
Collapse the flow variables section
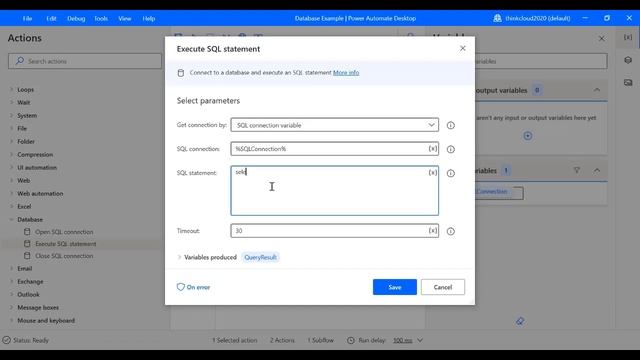(597, 170)
